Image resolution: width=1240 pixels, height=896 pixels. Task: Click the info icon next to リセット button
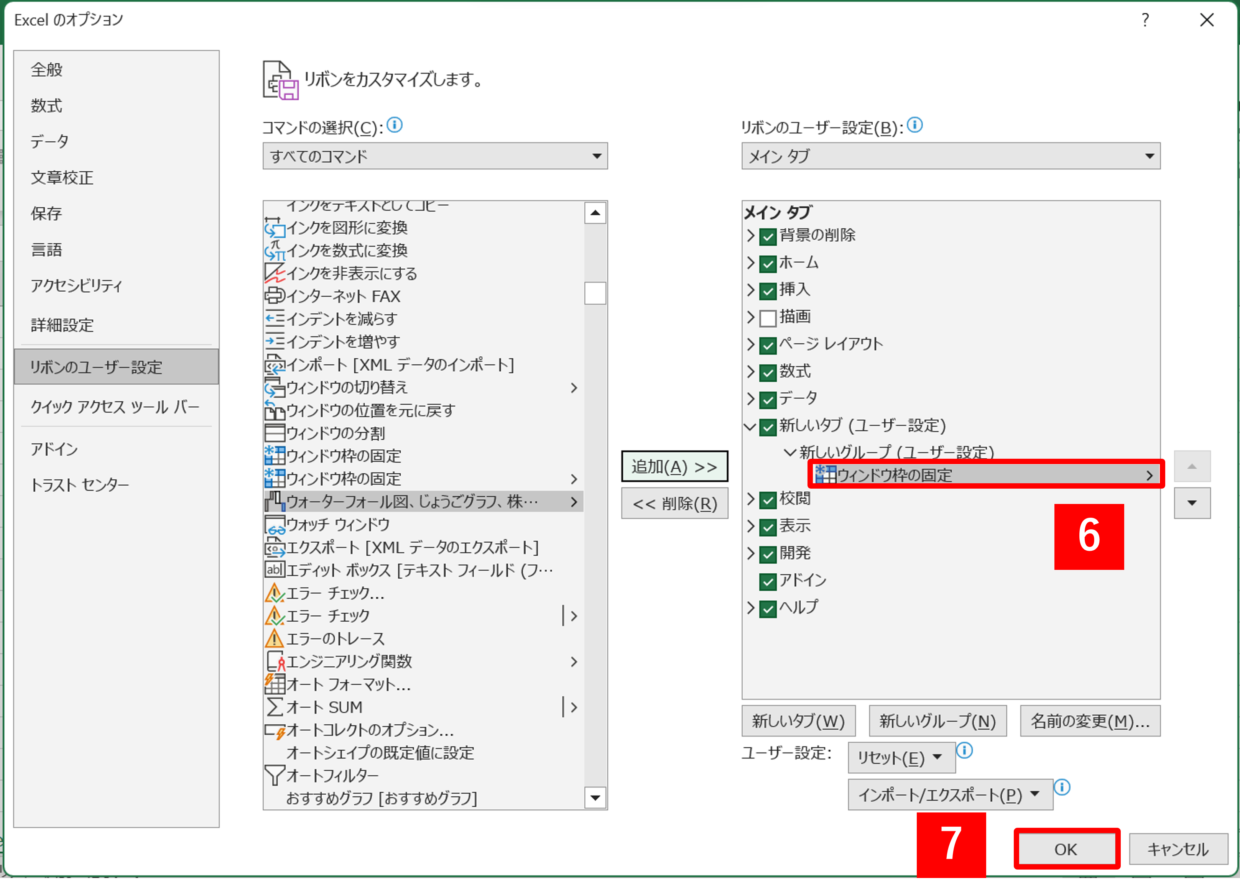point(965,750)
